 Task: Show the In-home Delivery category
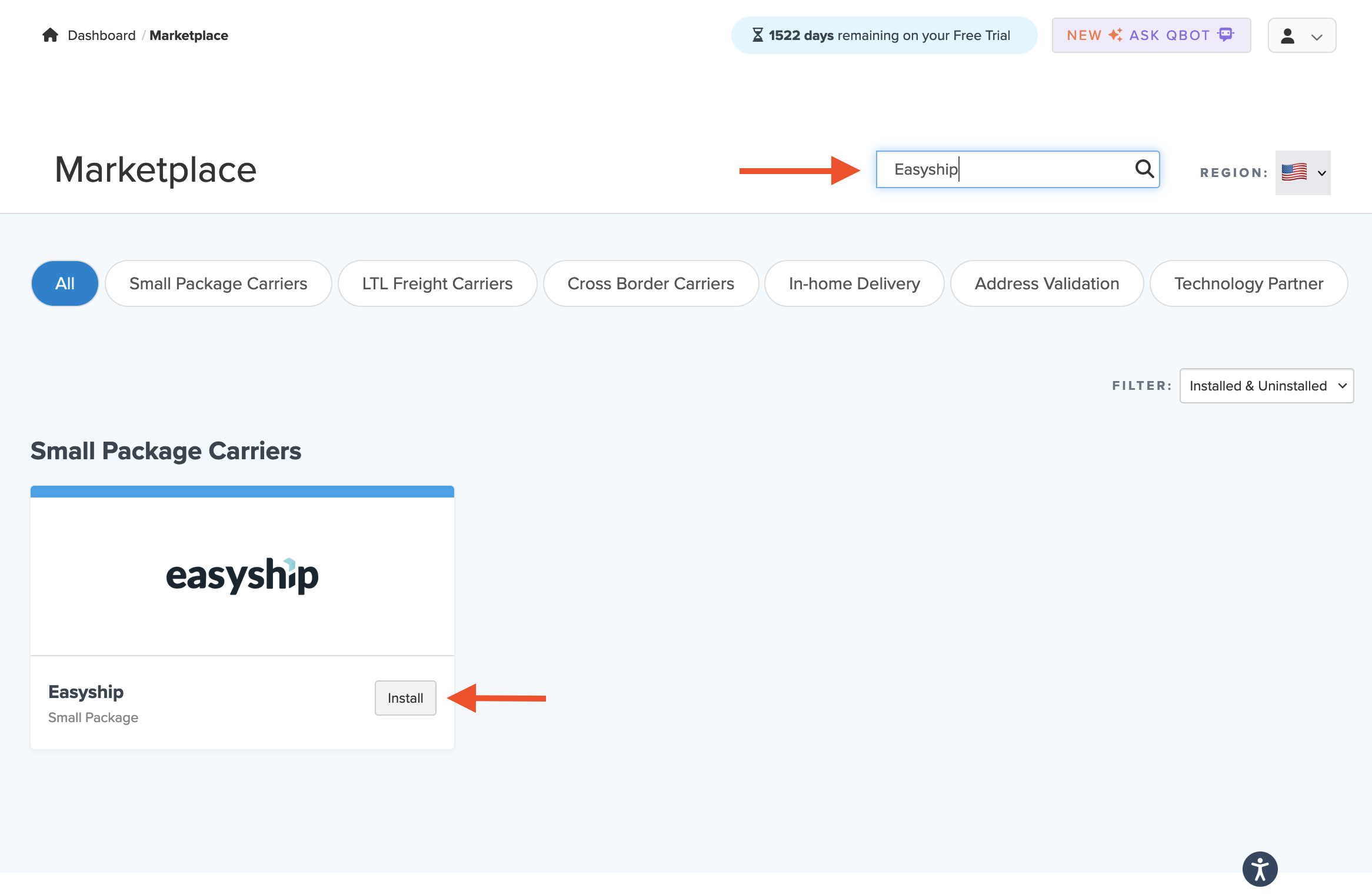click(854, 283)
